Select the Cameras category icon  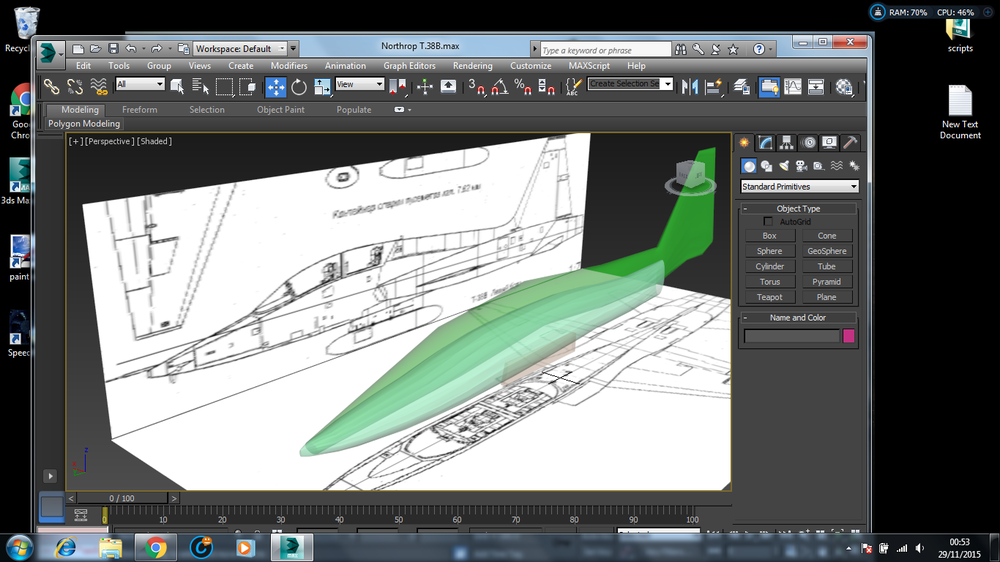(x=801, y=166)
